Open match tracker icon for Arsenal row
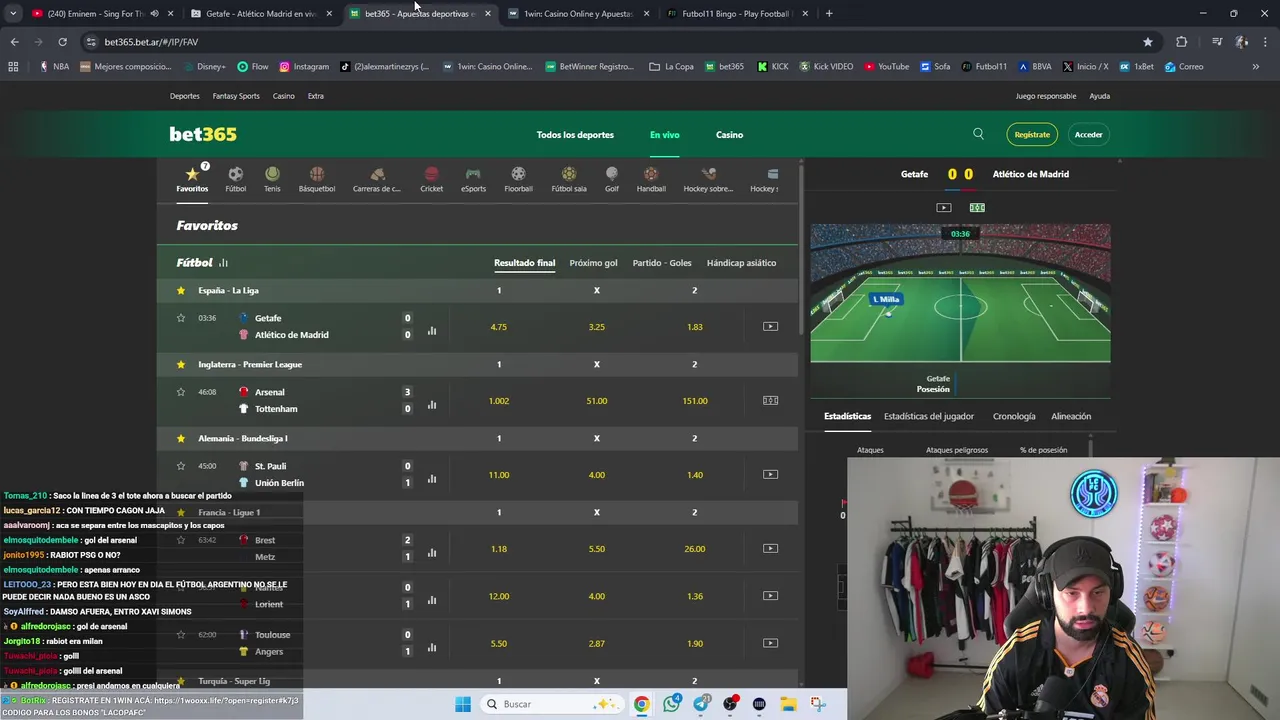 [770, 400]
